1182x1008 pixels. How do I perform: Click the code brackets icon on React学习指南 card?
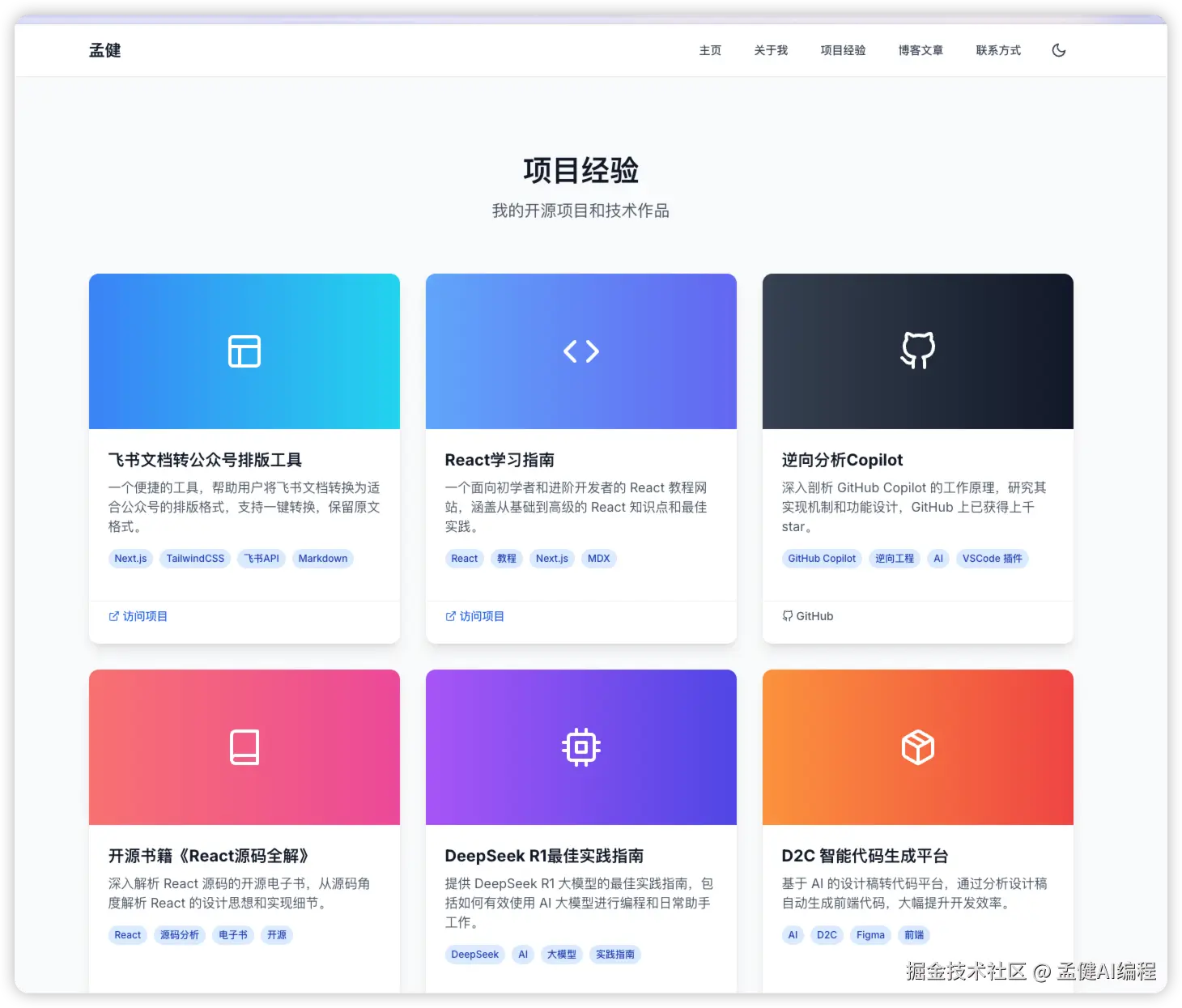[x=581, y=351]
